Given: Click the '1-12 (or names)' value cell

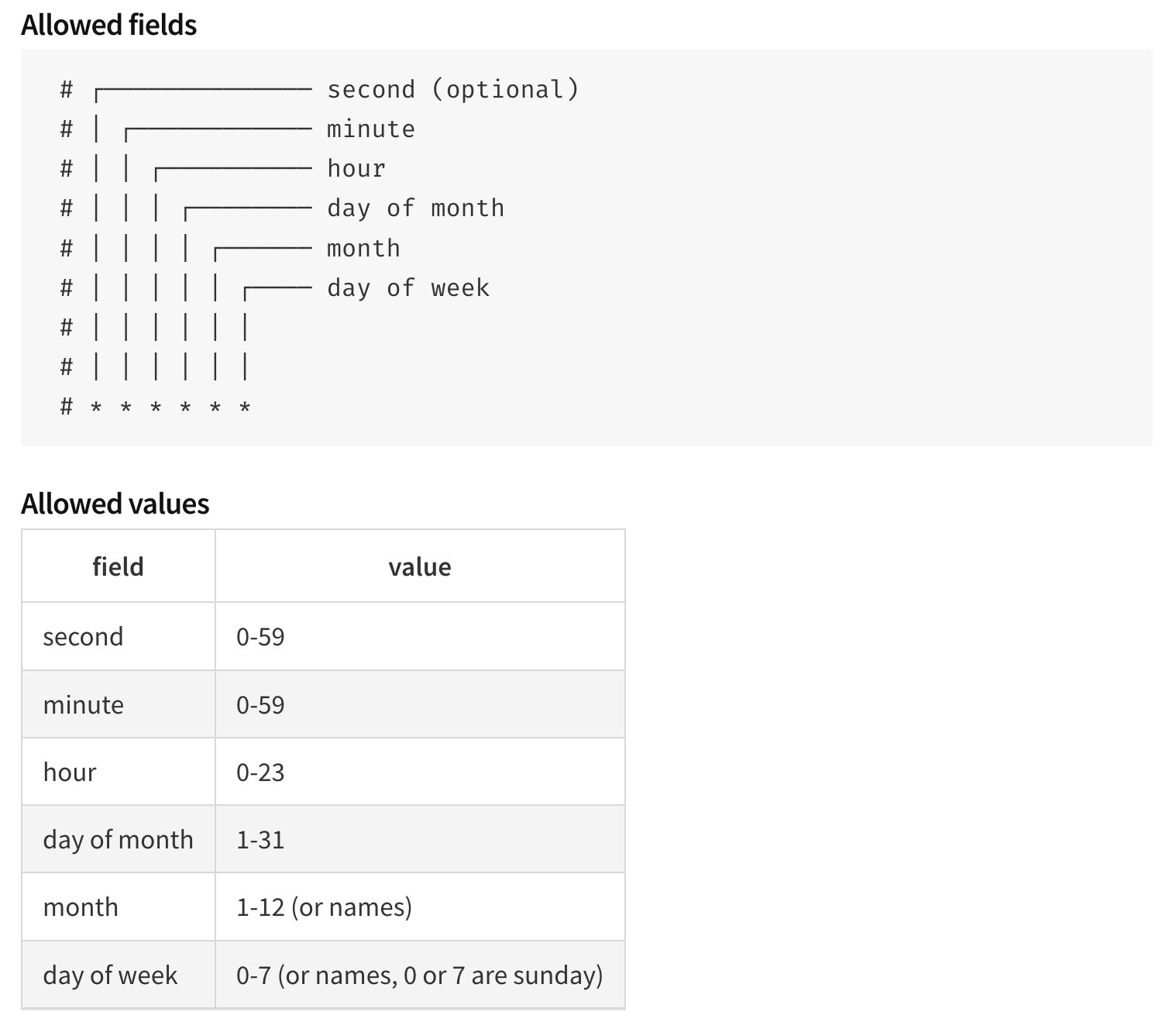Looking at the screenshot, I should (420, 907).
